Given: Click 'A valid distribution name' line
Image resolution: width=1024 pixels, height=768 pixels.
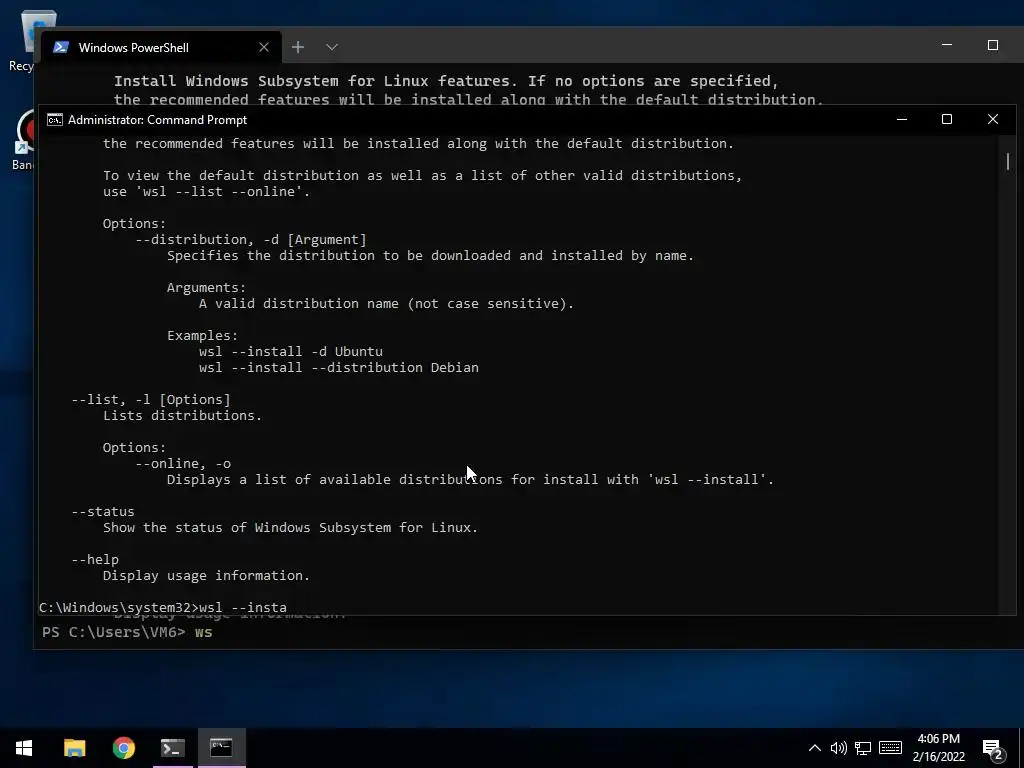Looking at the screenshot, I should coord(386,304).
